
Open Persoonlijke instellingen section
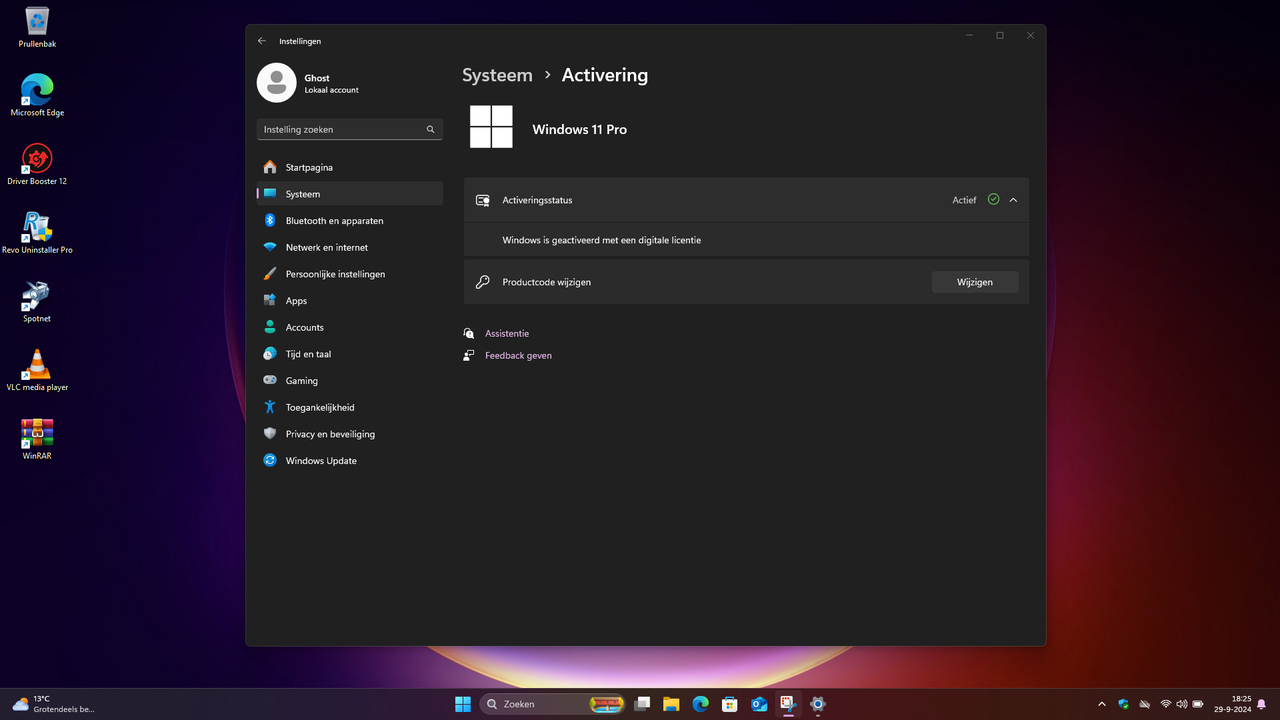tap(349, 274)
